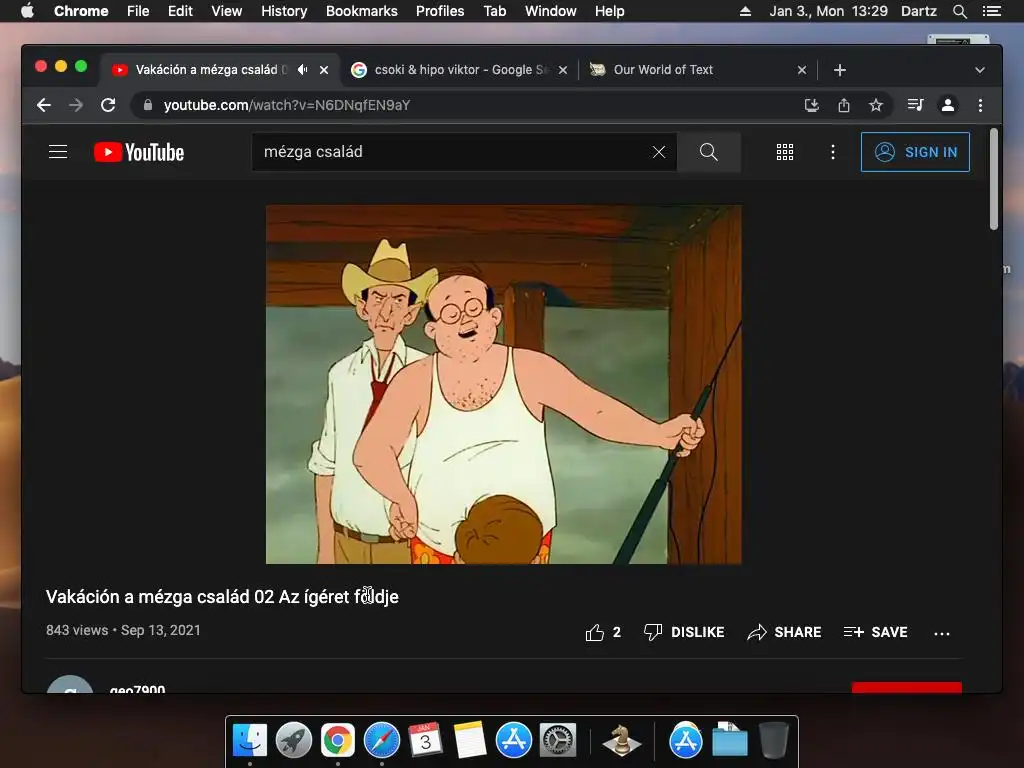Image resolution: width=1024 pixels, height=768 pixels.
Task: Install app via download icon in address bar
Action: [x=812, y=105]
